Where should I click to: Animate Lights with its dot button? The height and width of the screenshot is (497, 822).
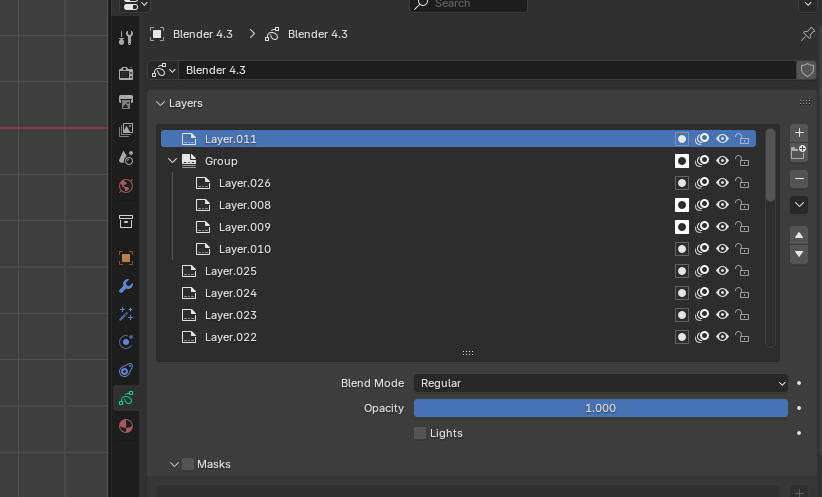click(799, 433)
